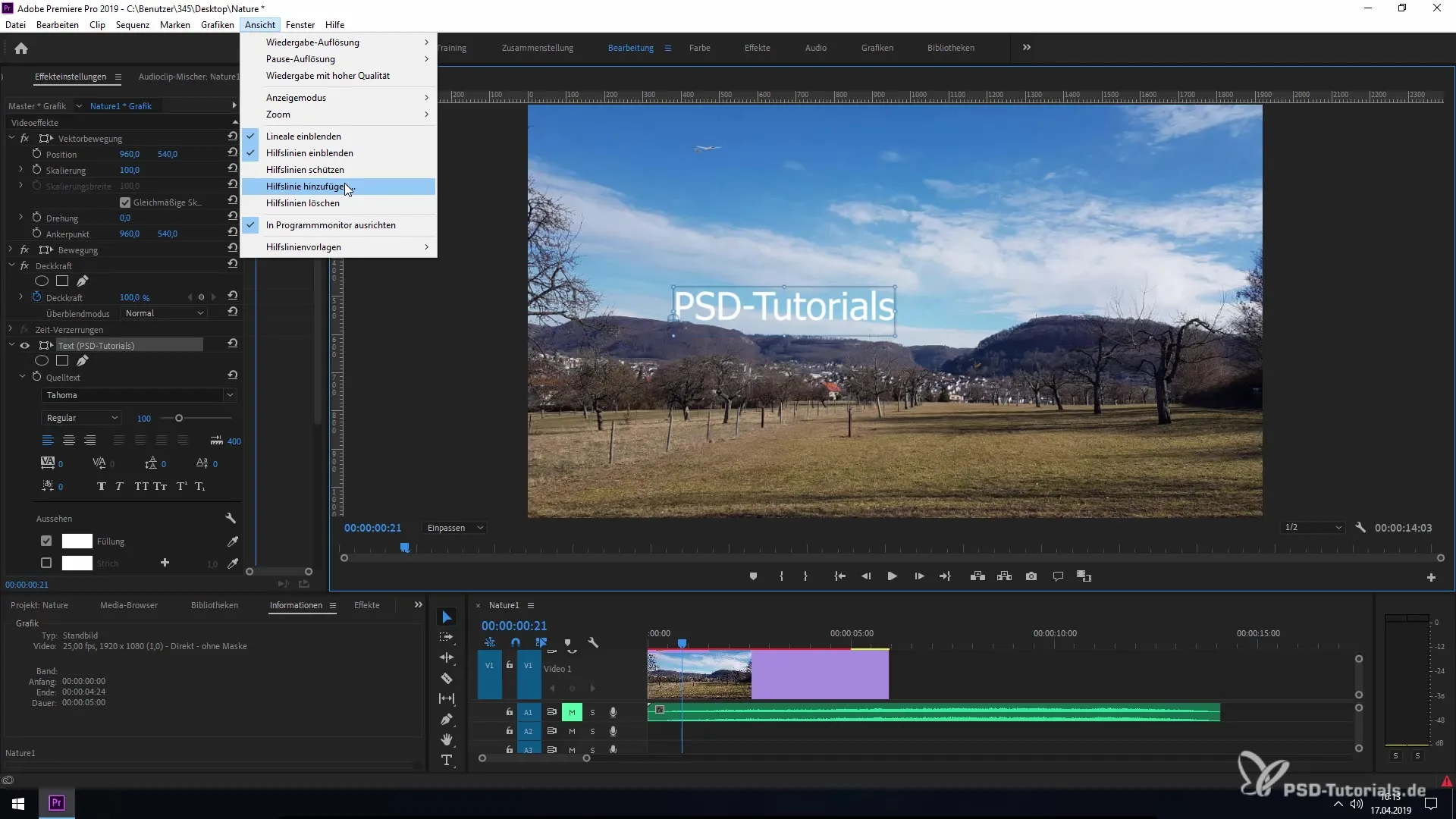Step back one frame
This screenshot has width=1456, height=819.
pos(866,576)
